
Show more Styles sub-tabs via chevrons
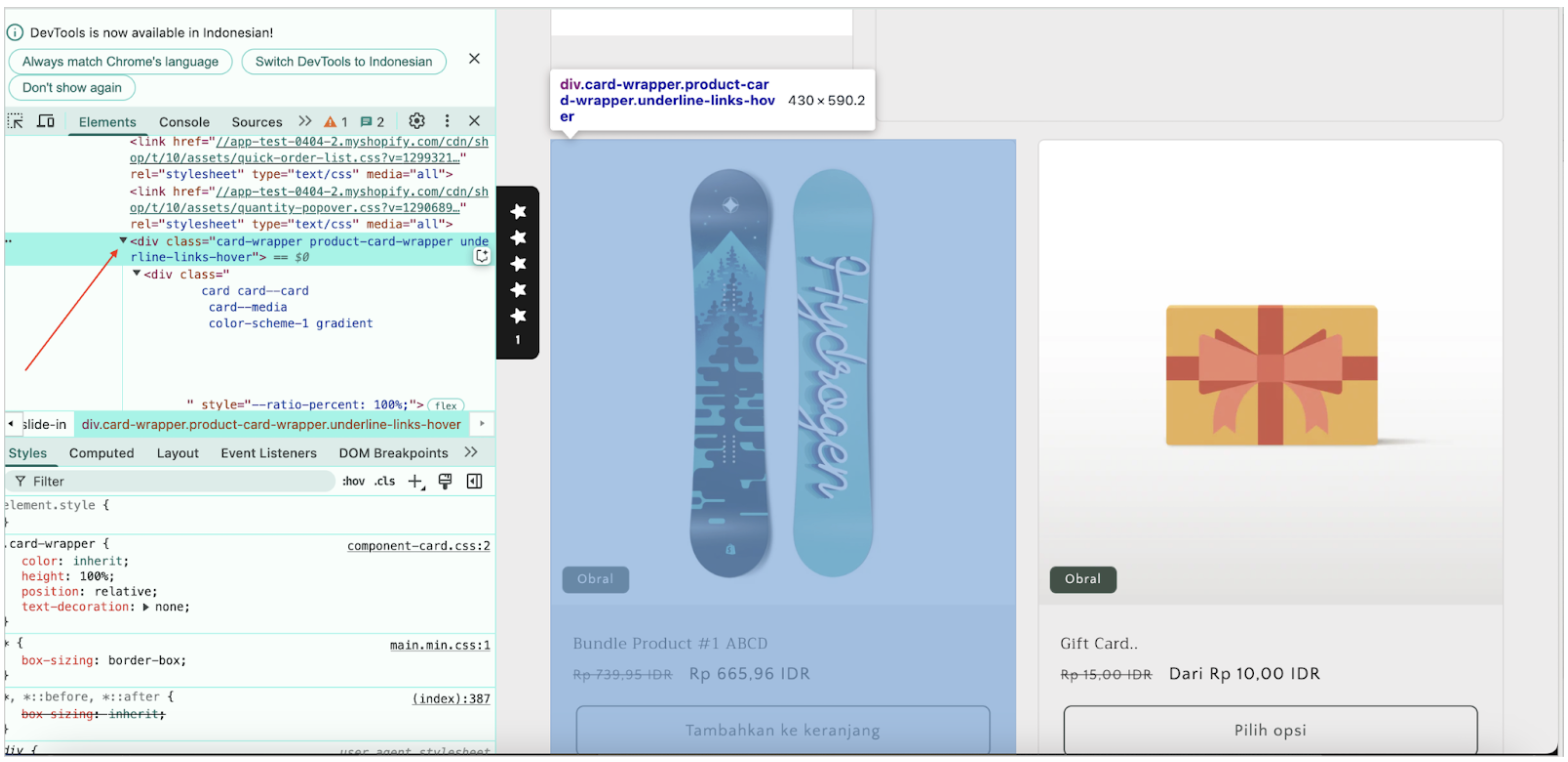(472, 453)
